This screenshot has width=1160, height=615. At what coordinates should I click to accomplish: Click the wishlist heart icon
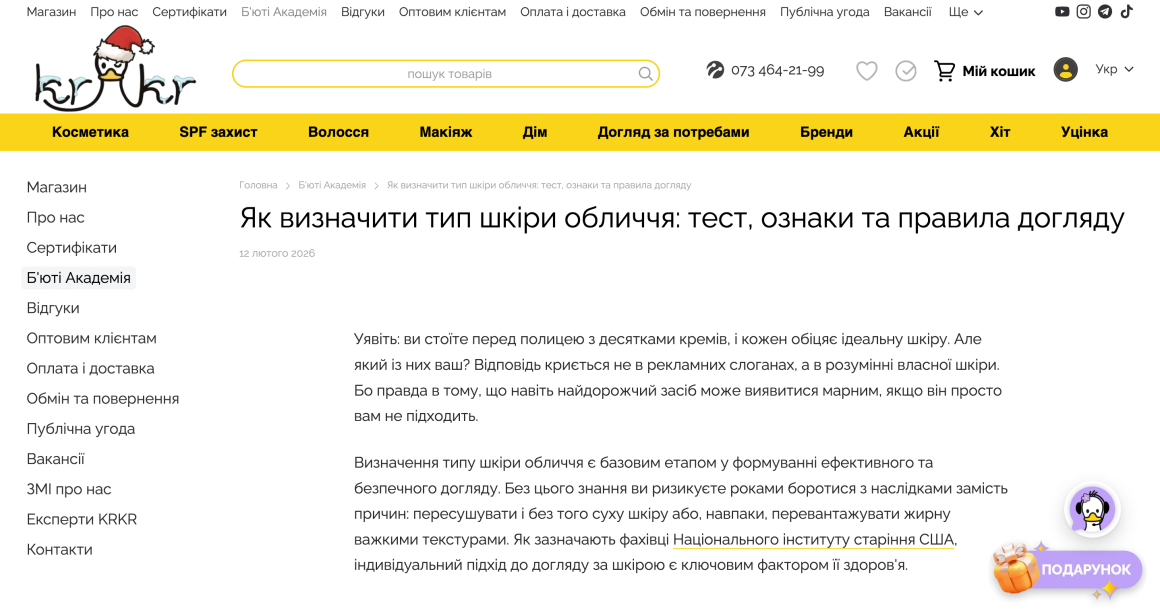[x=866, y=71]
